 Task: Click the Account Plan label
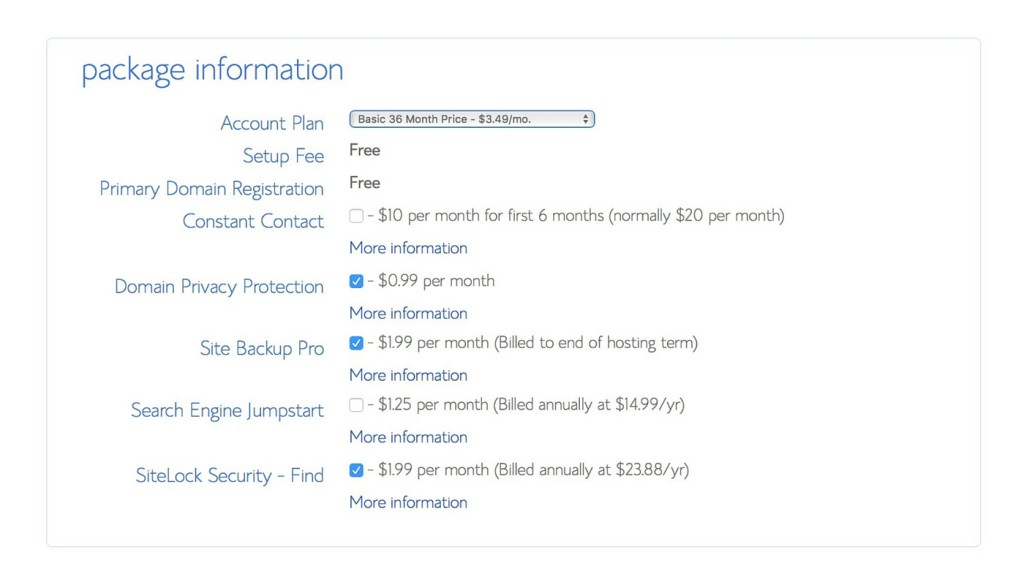pos(272,123)
